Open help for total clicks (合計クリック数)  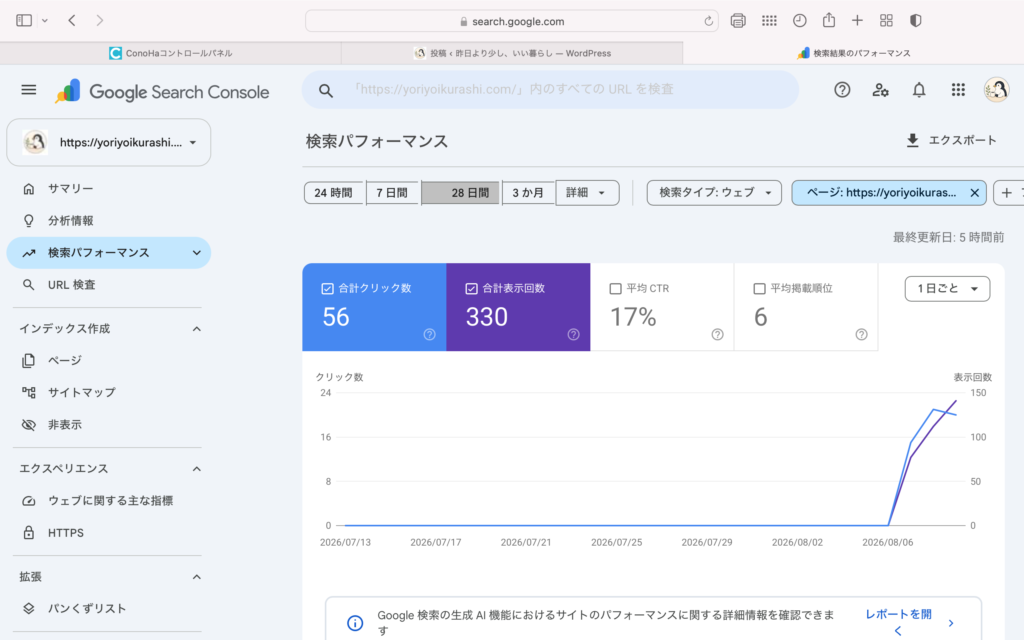coord(429,334)
